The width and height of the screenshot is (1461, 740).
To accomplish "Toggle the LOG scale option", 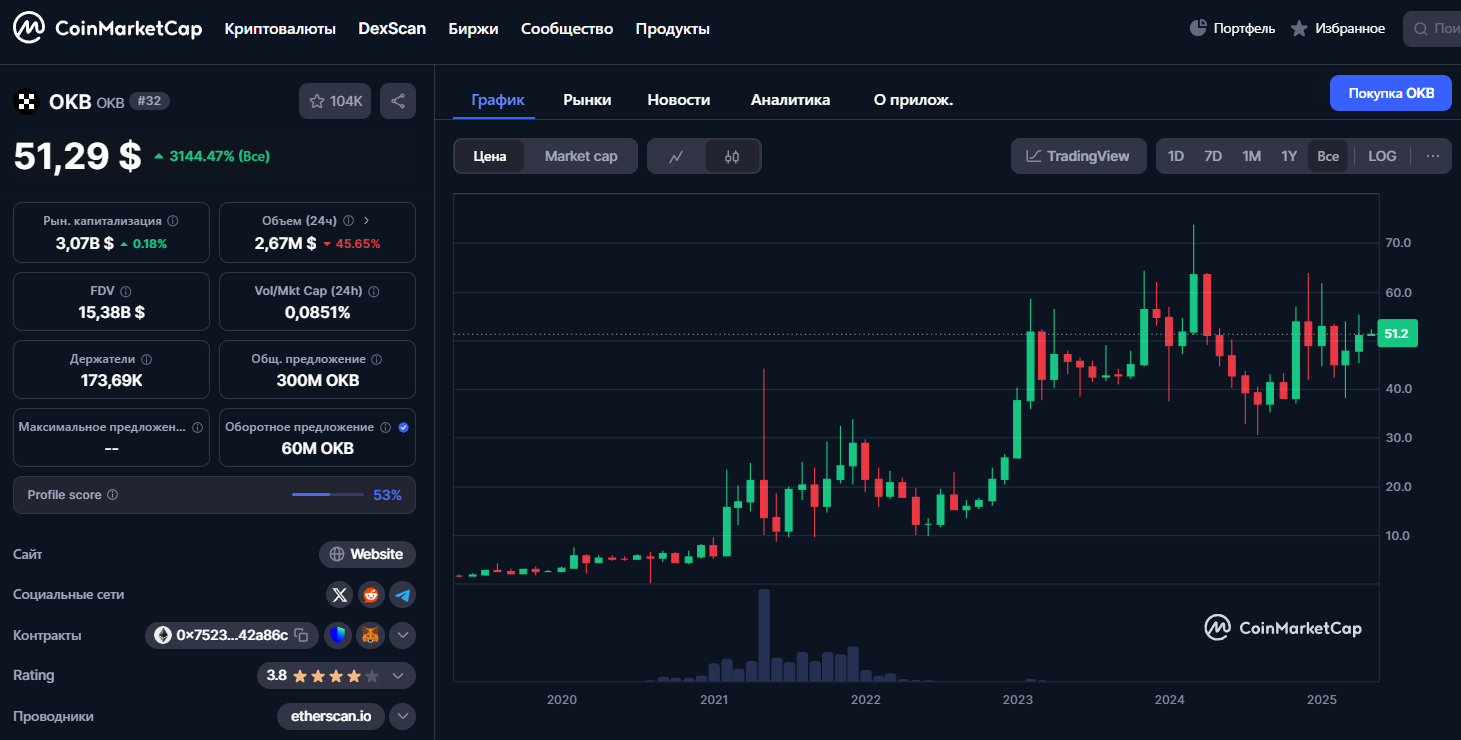I will (x=1382, y=156).
